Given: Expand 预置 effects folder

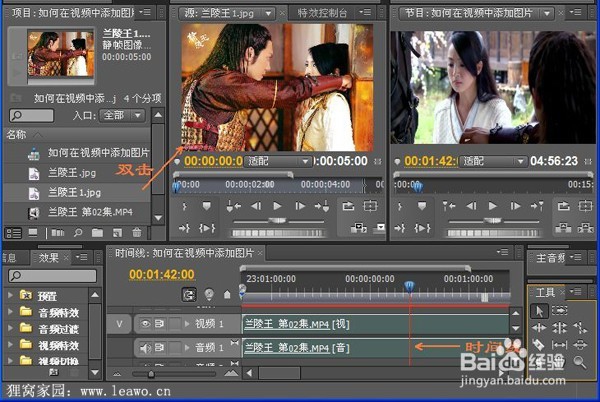Looking at the screenshot, I should 11,295.
